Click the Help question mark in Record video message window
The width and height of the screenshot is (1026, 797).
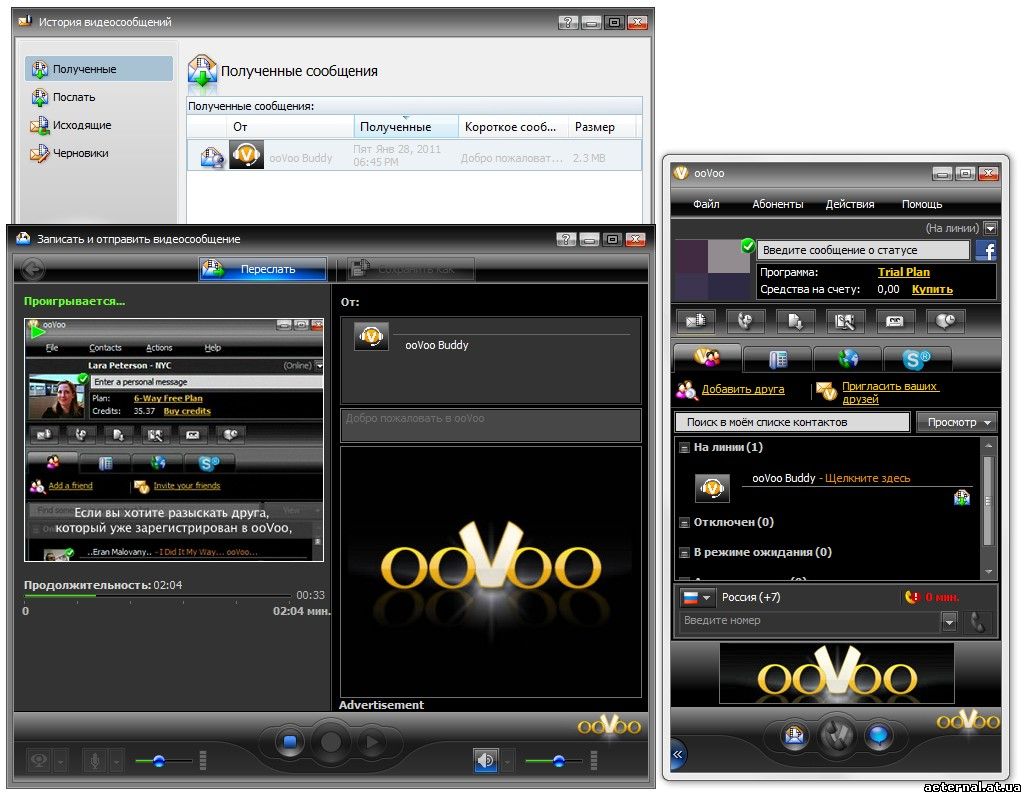click(565, 239)
